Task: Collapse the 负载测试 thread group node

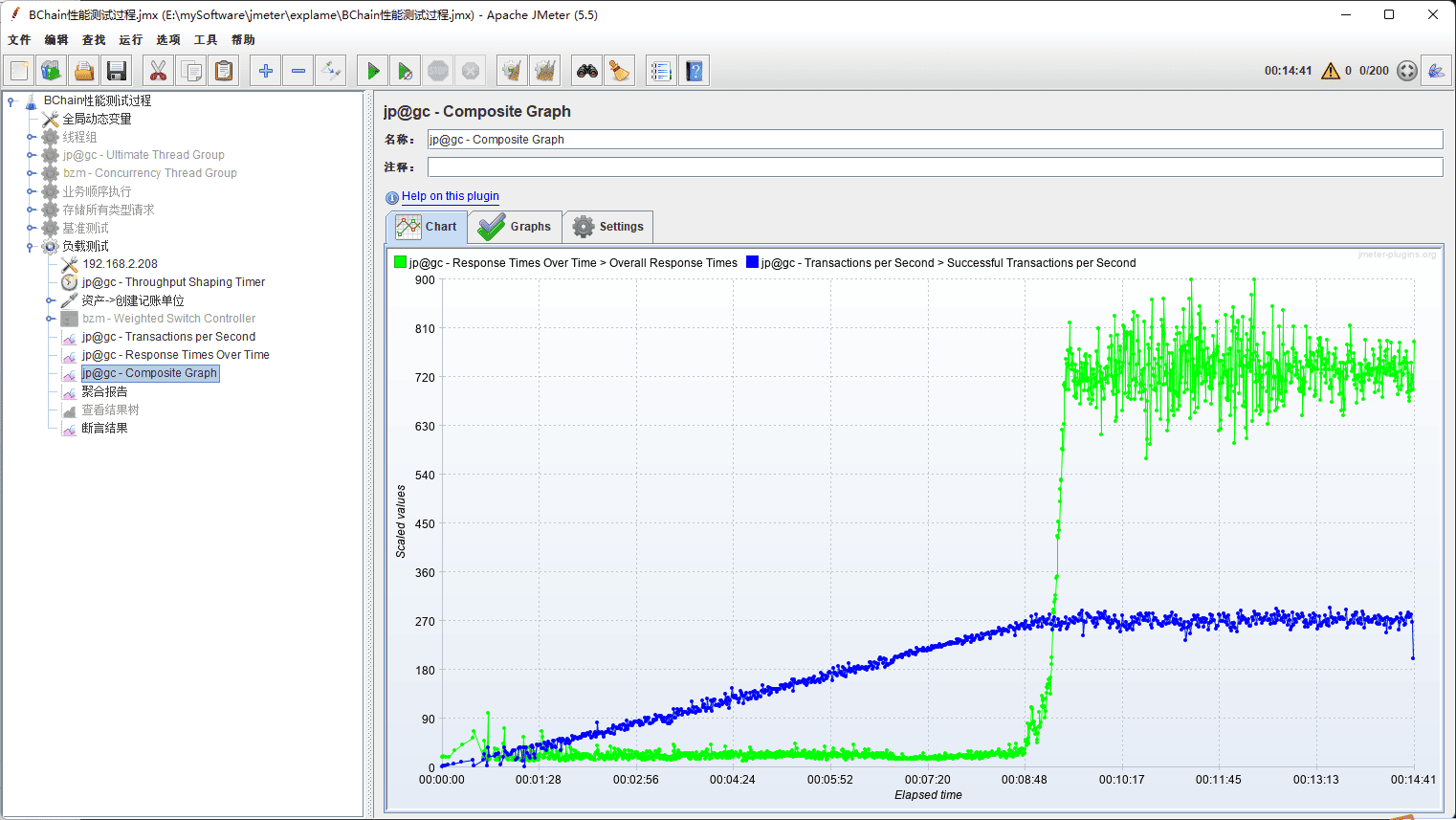Action: tap(31, 247)
